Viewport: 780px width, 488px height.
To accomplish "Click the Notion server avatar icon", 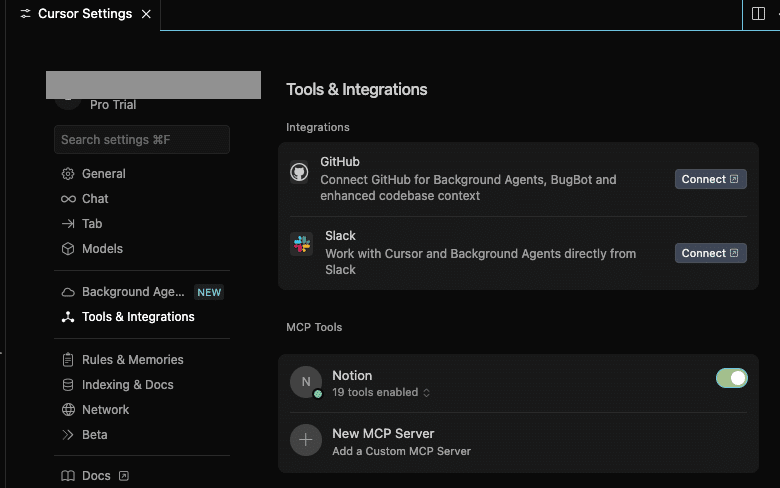I will click(306, 381).
